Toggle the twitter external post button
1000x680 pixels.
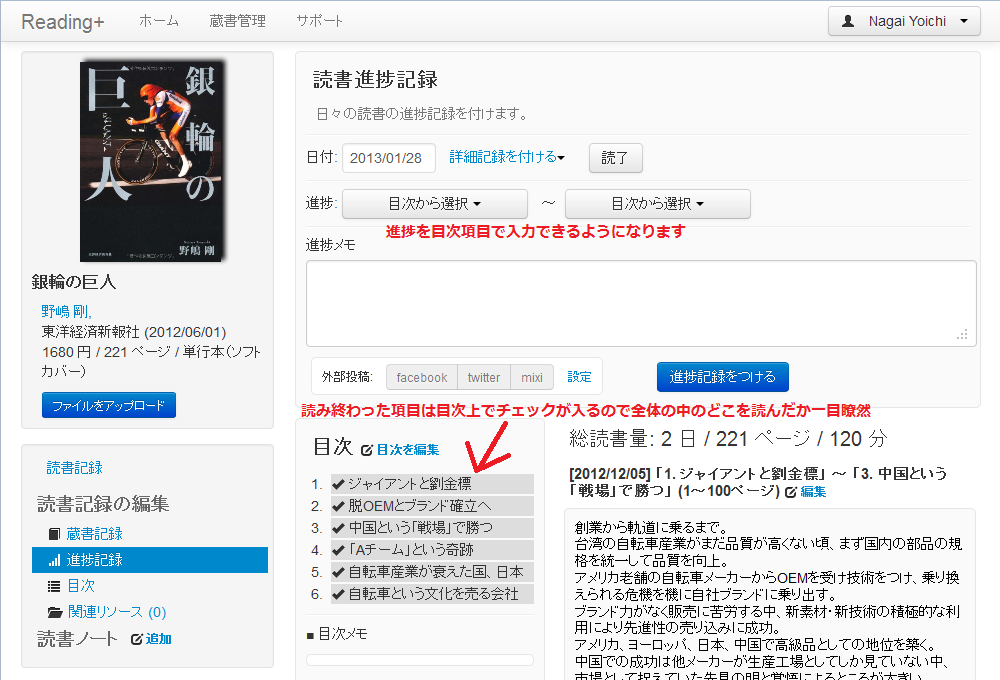[x=484, y=377]
